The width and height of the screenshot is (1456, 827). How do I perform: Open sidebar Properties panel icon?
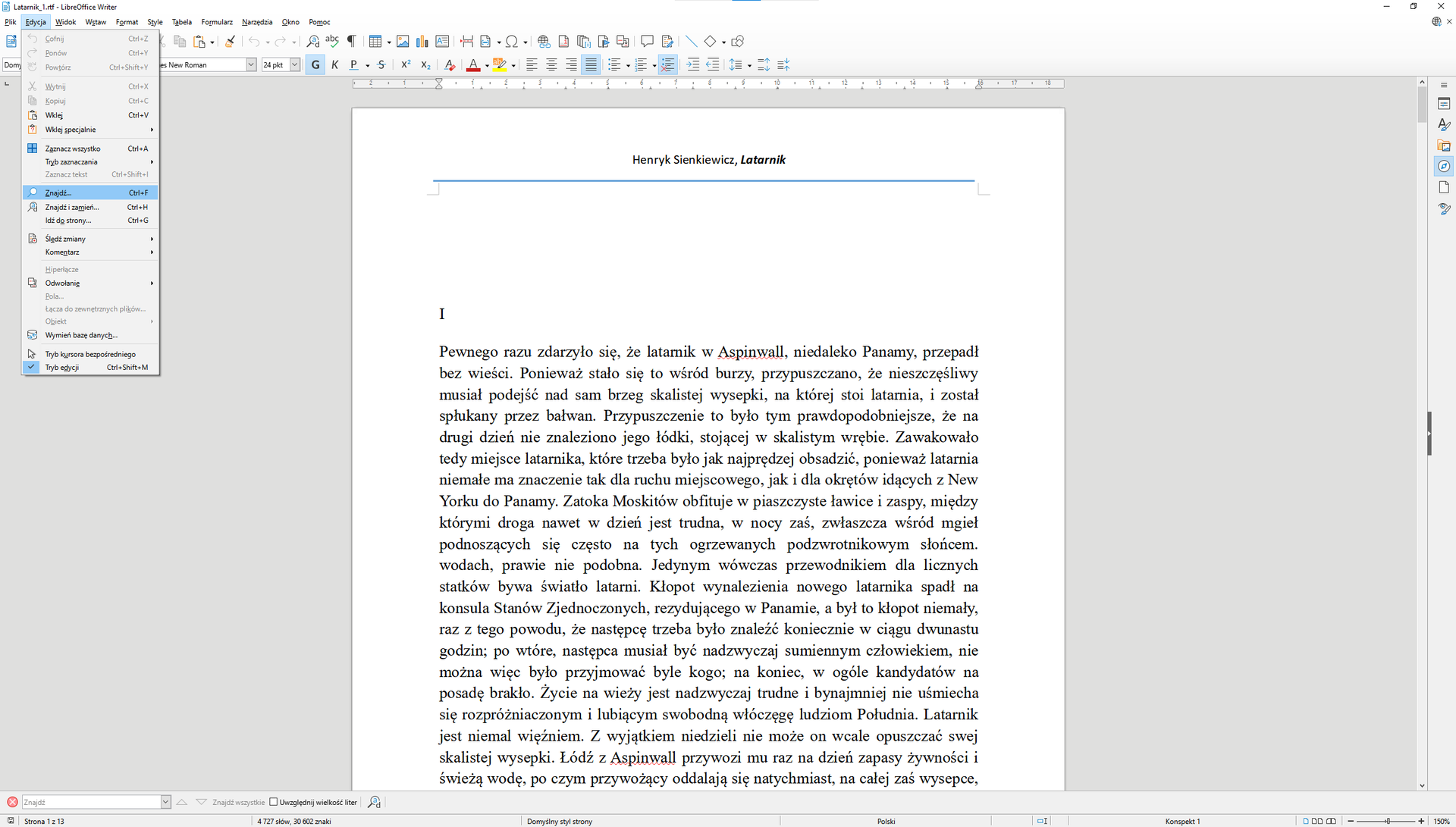[x=1444, y=104]
